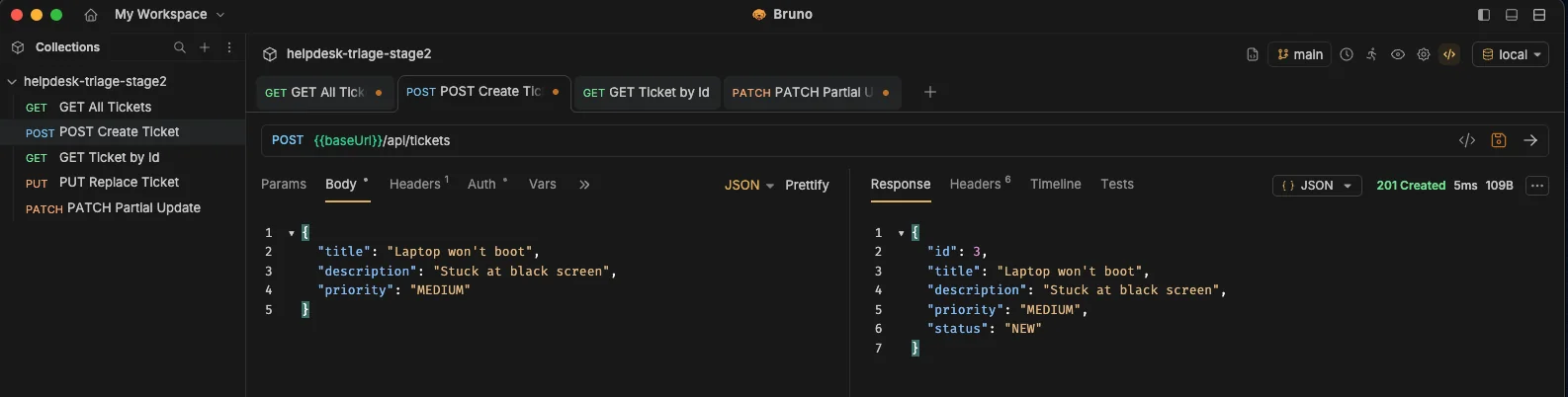1568x397 pixels.
Task: Click the "status": "NEW" response line
Action: (x=985, y=329)
